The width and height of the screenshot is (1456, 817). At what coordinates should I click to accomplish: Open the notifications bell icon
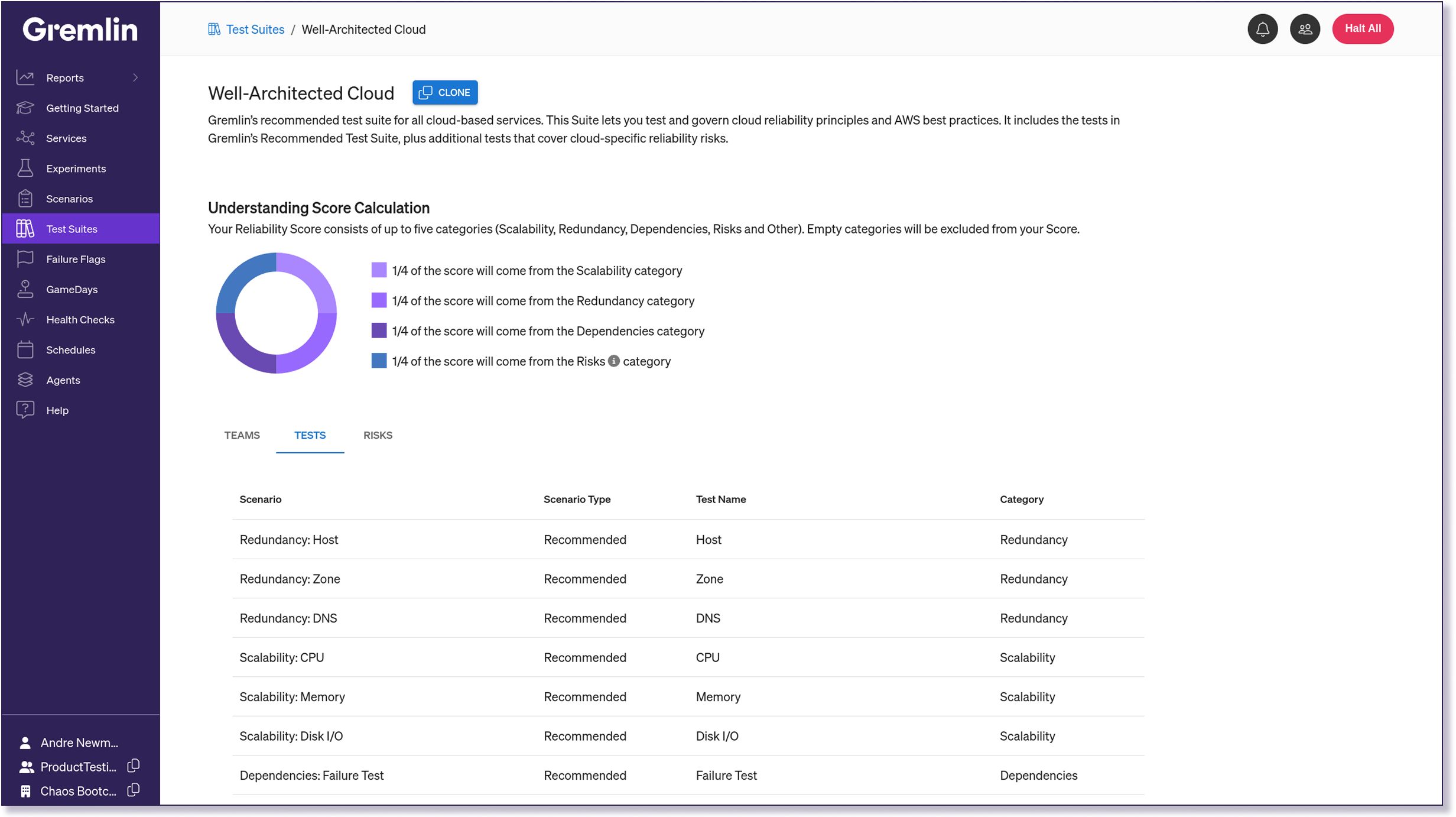click(1262, 29)
